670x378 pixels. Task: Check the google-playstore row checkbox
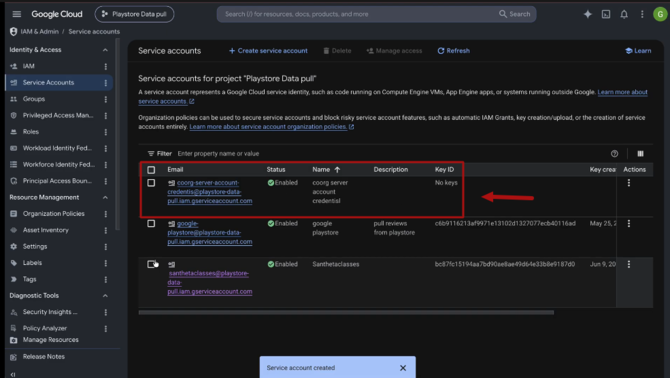click(151, 223)
